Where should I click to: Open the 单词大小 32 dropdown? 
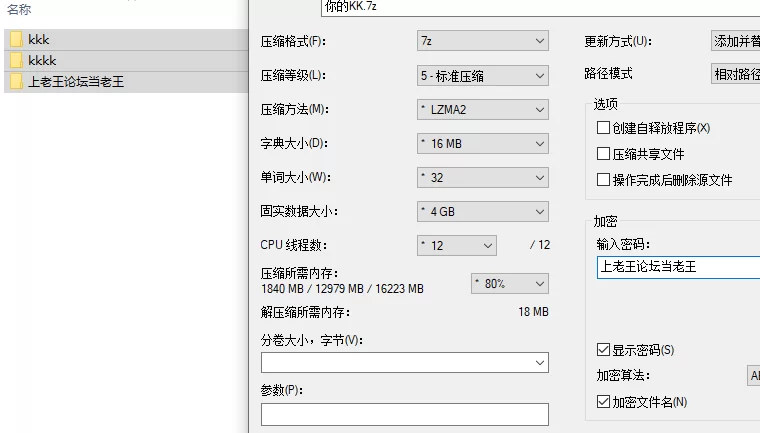point(483,177)
